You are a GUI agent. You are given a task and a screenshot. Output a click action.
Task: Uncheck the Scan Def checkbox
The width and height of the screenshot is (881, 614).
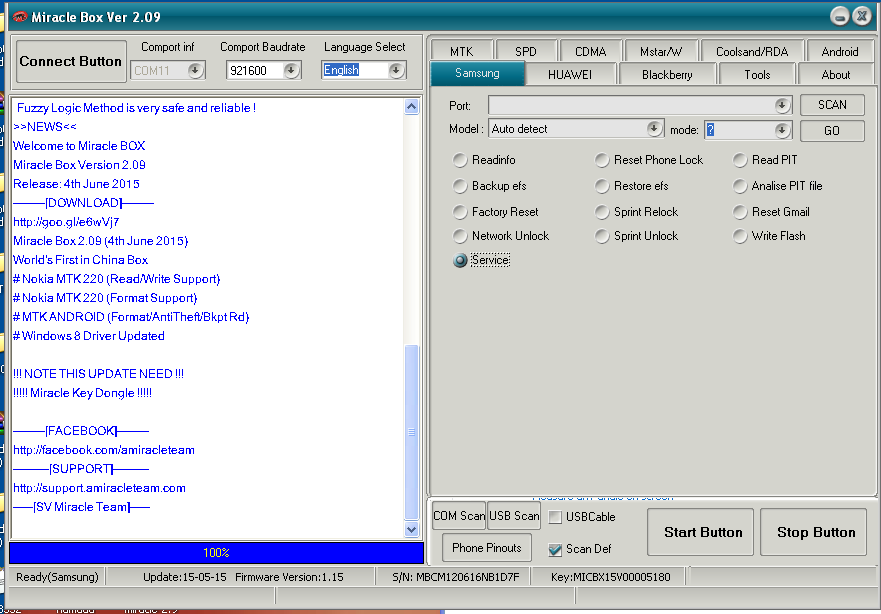tap(555, 549)
